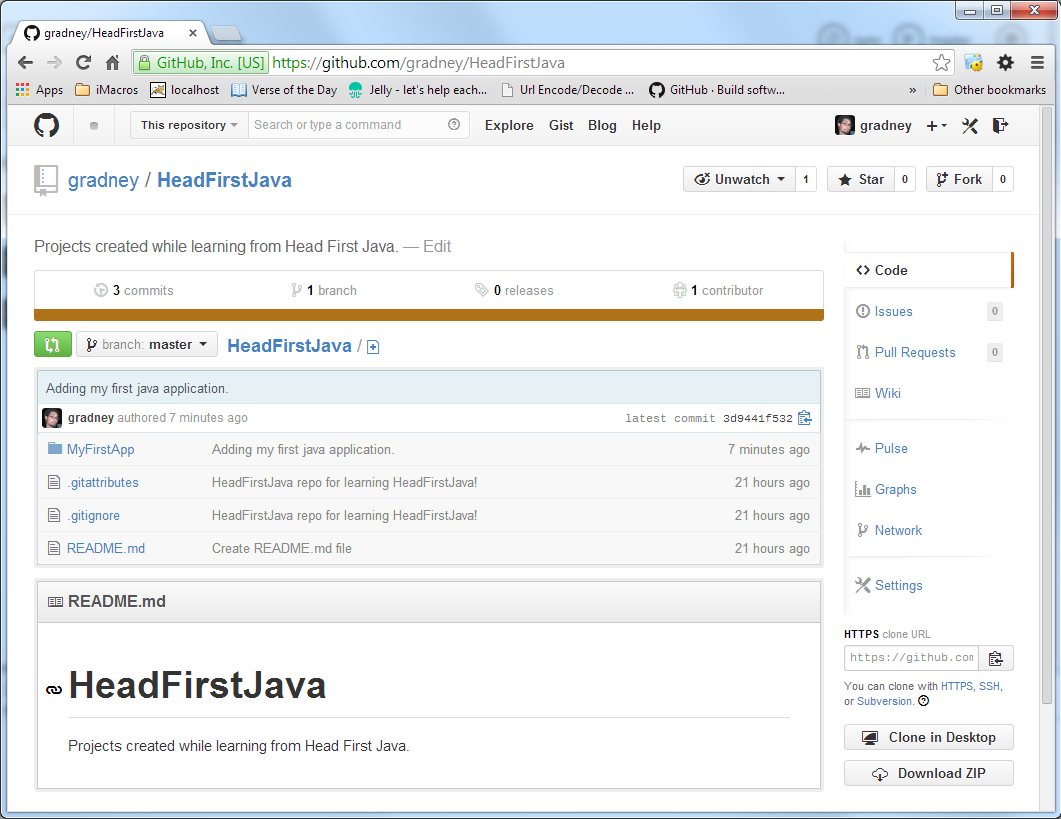Switch to the Issues sidebar tab
The width and height of the screenshot is (1061, 819).
(x=891, y=311)
